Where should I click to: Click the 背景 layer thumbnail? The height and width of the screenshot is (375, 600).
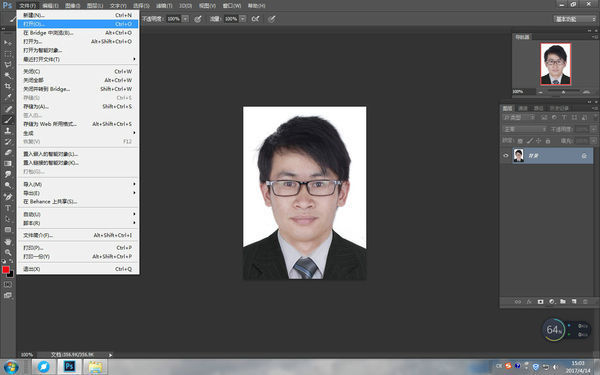[518, 156]
